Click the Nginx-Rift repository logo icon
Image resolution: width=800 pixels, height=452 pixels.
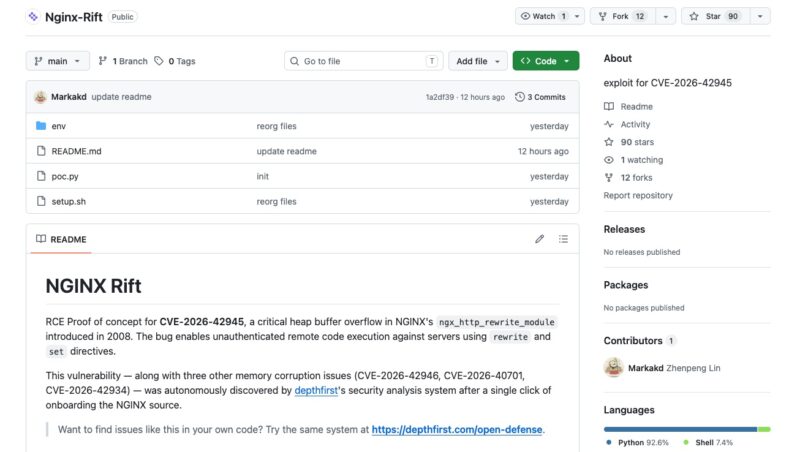tap(33, 16)
